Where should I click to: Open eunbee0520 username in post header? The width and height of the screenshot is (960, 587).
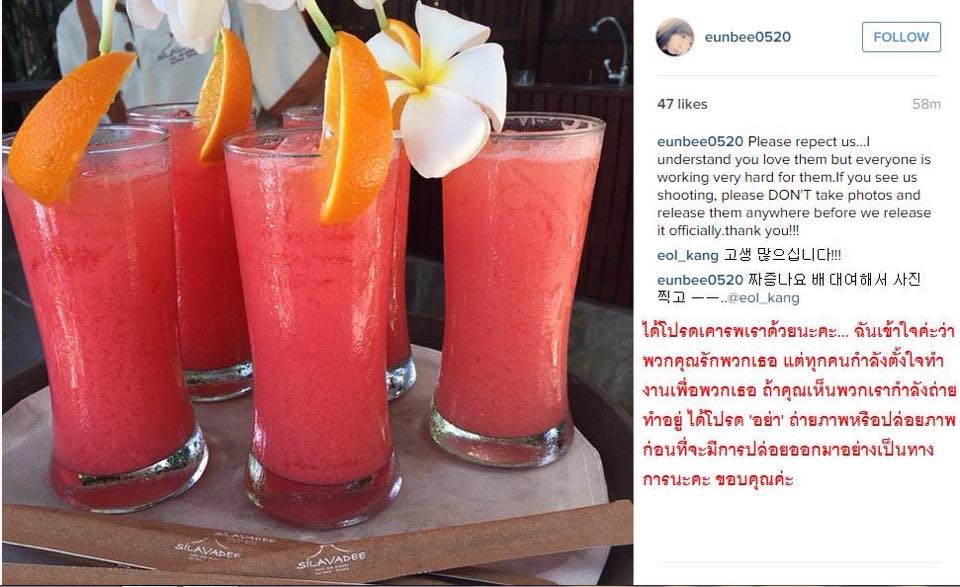(x=748, y=37)
